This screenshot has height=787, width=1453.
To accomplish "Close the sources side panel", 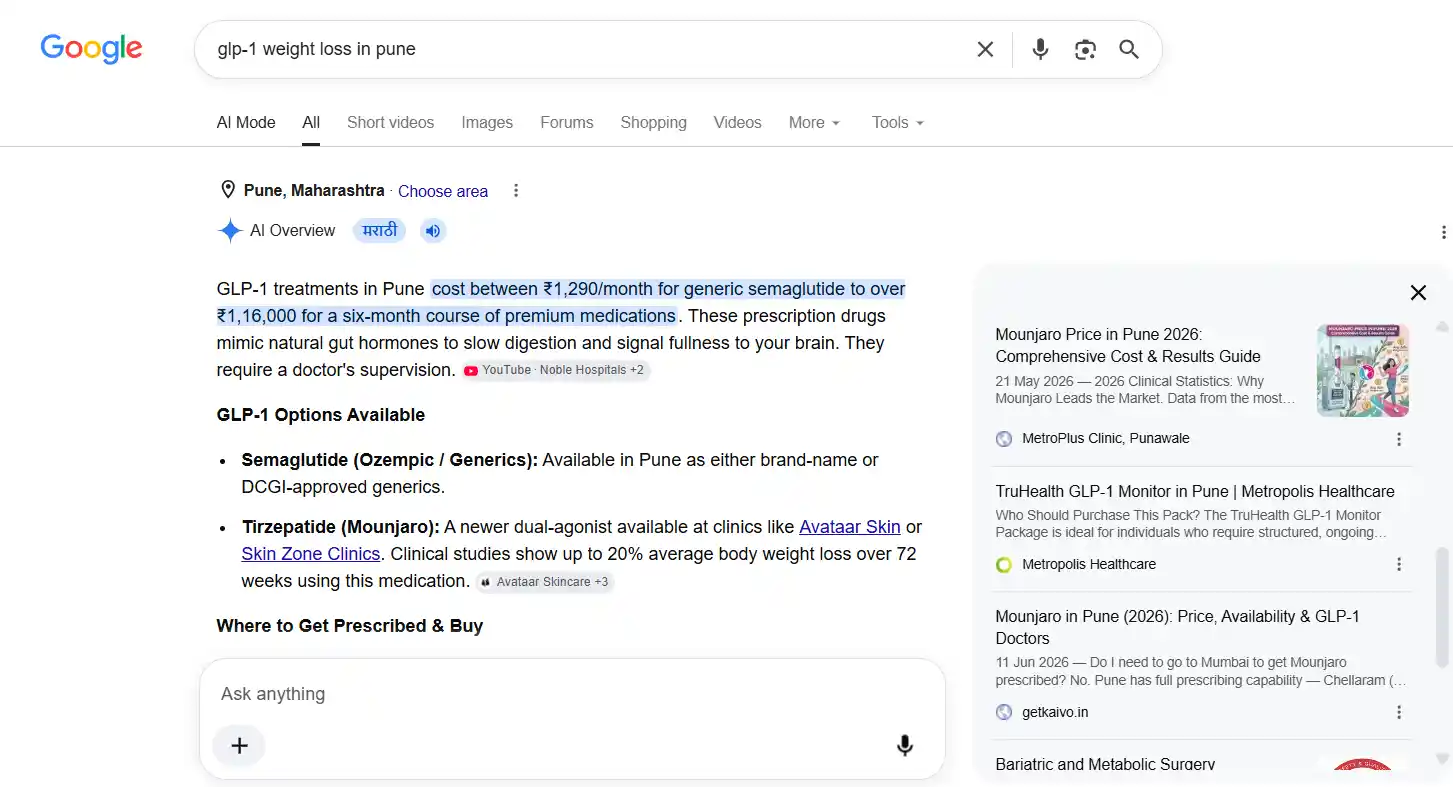I will (x=1418, y=292).
